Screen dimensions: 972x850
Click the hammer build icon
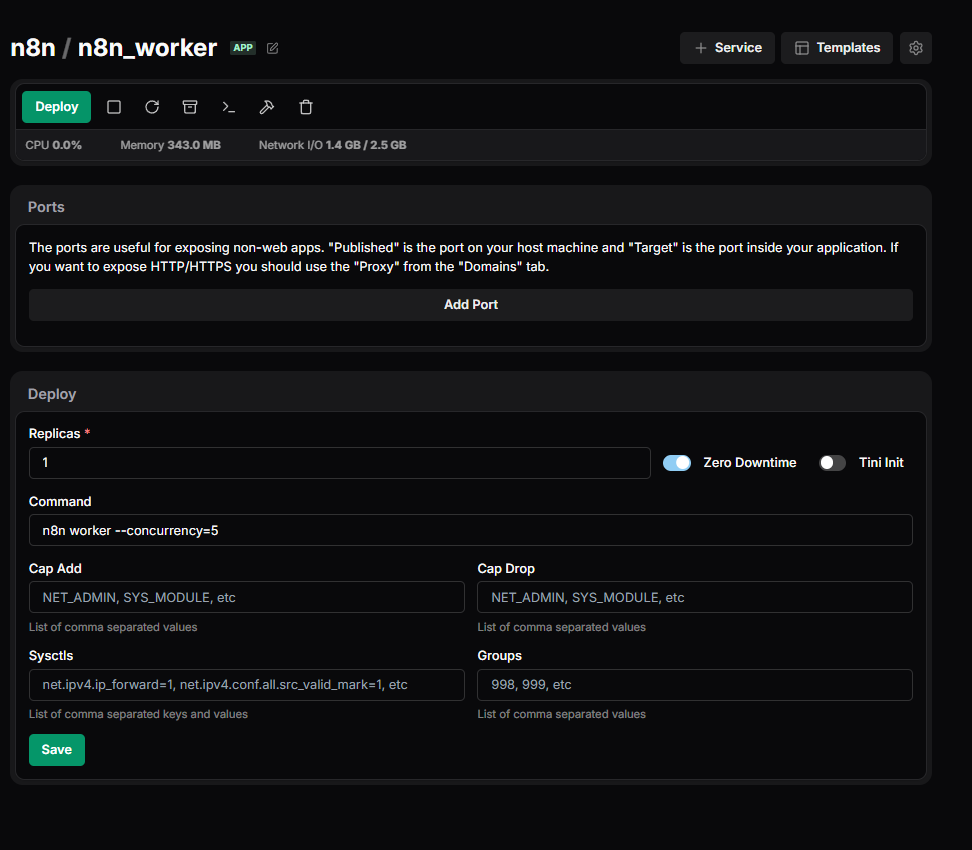point(267,107)
